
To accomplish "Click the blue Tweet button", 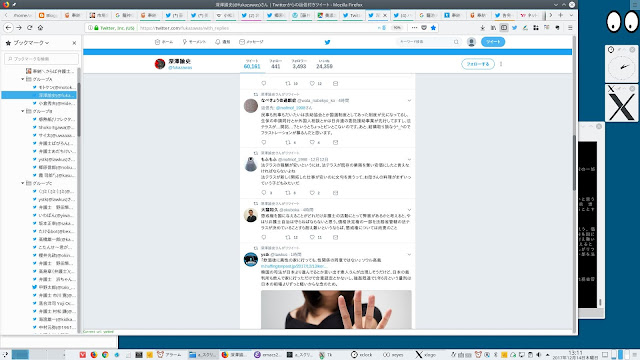I will pyautogui.click(x=493, y=42).
